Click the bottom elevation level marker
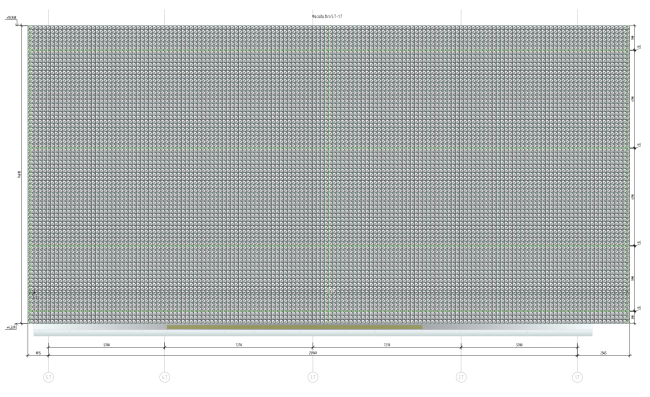The width and height of the screenshot is (650, 397). [11, 327]
